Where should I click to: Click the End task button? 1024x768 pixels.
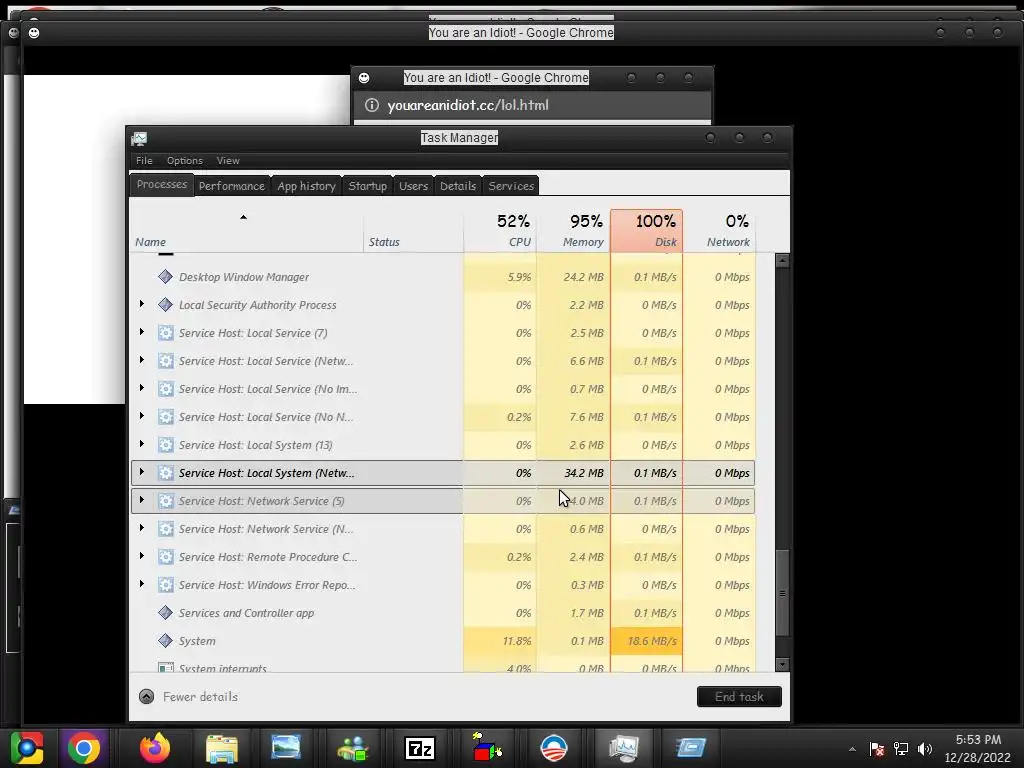[739, 697]
